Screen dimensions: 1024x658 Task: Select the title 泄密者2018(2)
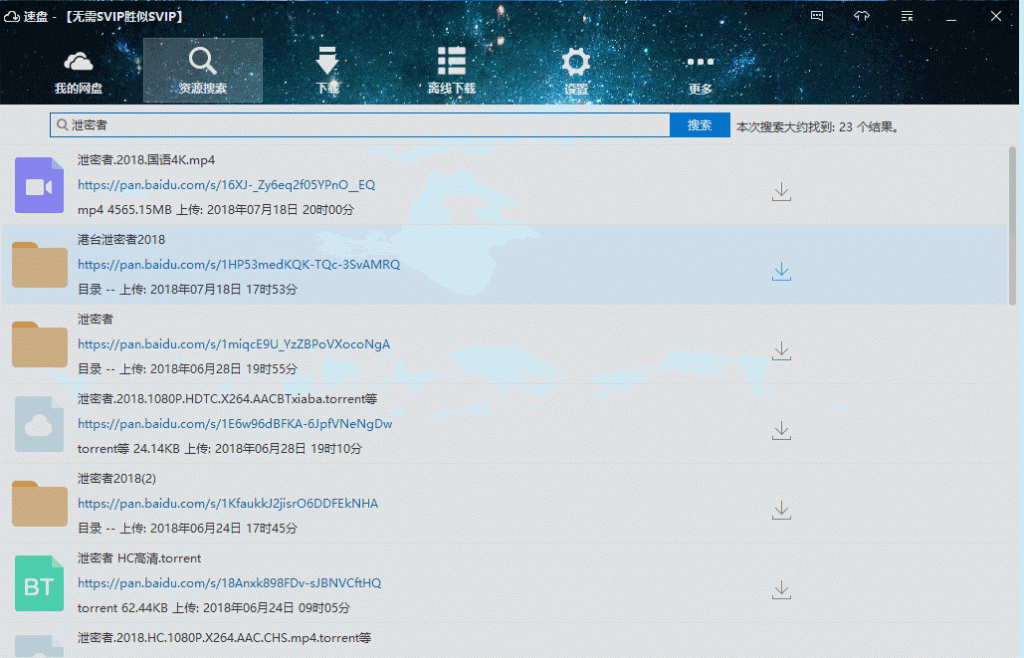[x=116, y=478]
